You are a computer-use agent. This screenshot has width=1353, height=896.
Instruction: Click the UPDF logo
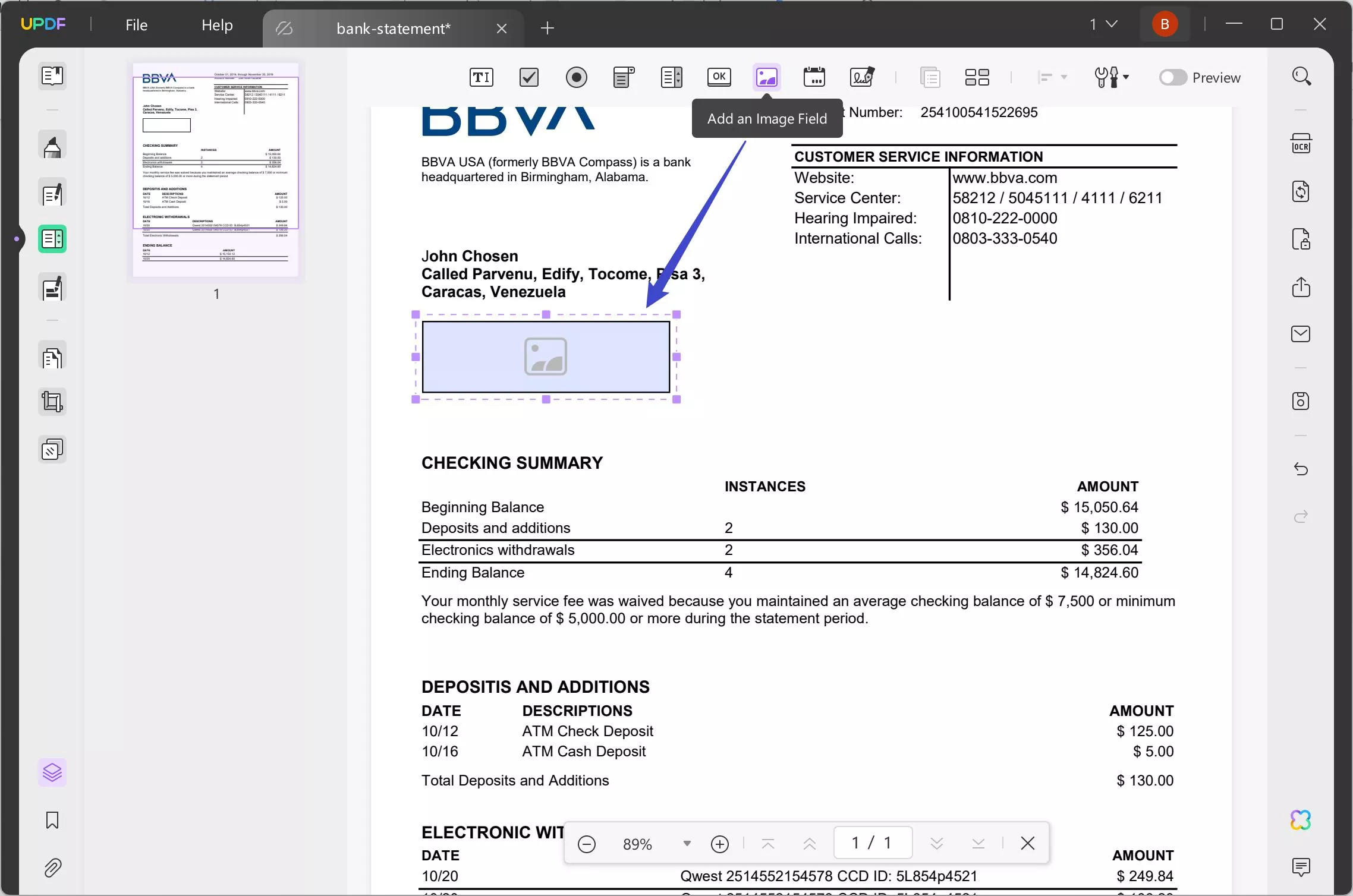click(43, 24)
